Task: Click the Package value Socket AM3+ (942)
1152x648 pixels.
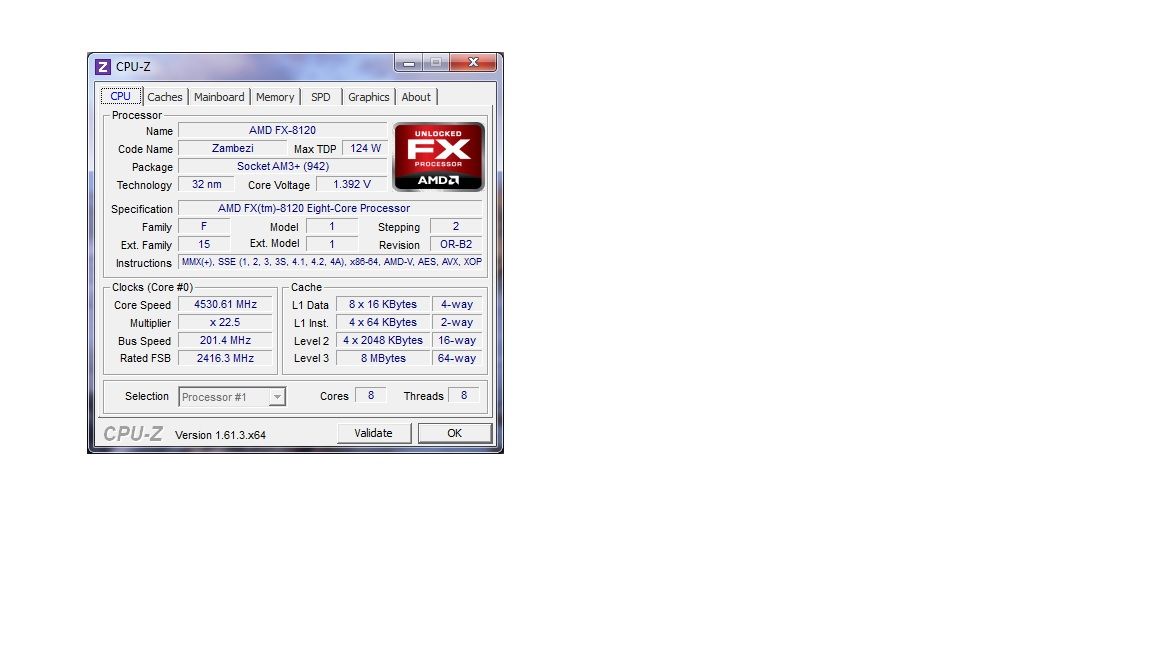Action: pos(282,166)
